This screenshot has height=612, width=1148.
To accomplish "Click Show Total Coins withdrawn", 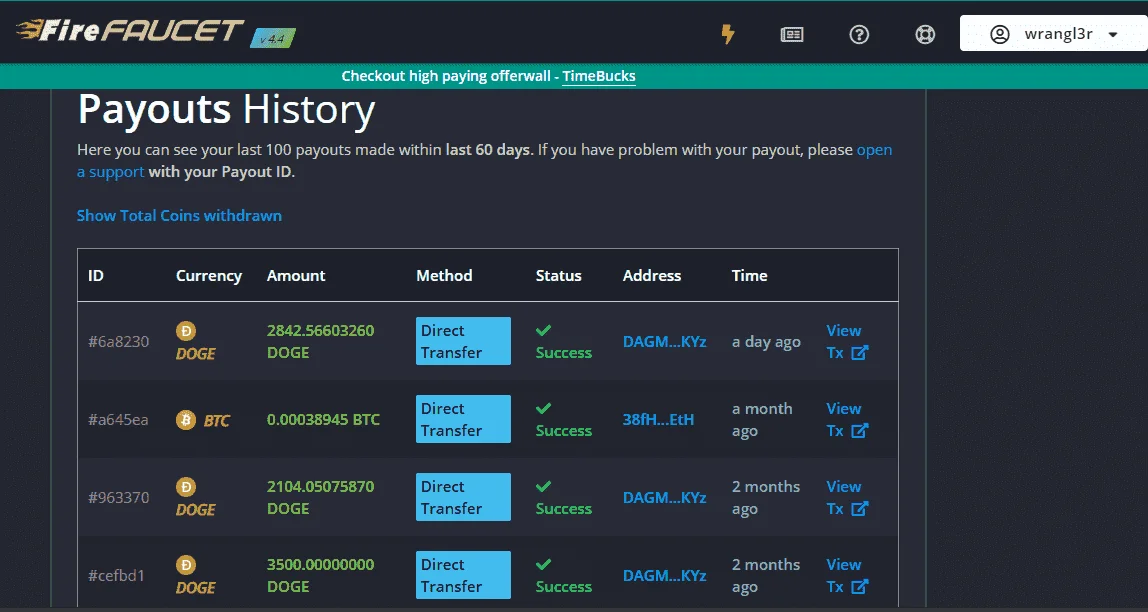I will (x=179, y=215).
